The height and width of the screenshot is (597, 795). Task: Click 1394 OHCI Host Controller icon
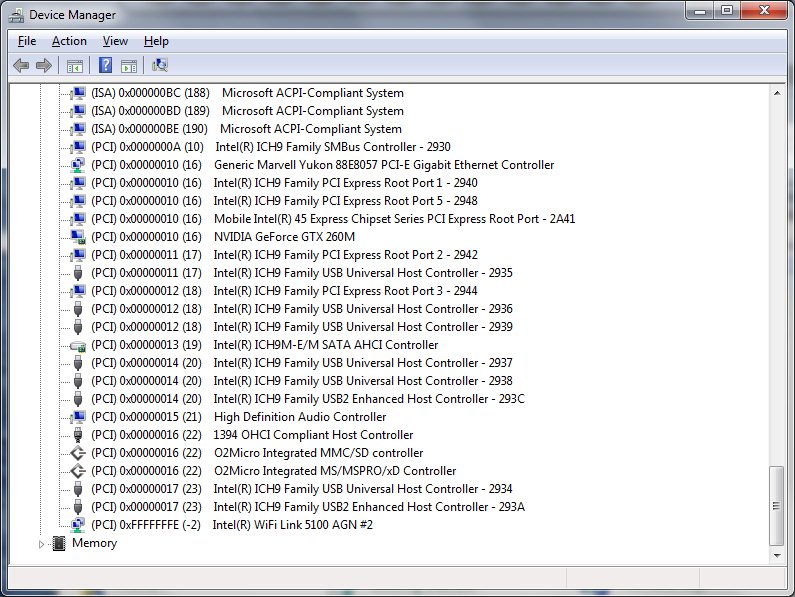78,435
